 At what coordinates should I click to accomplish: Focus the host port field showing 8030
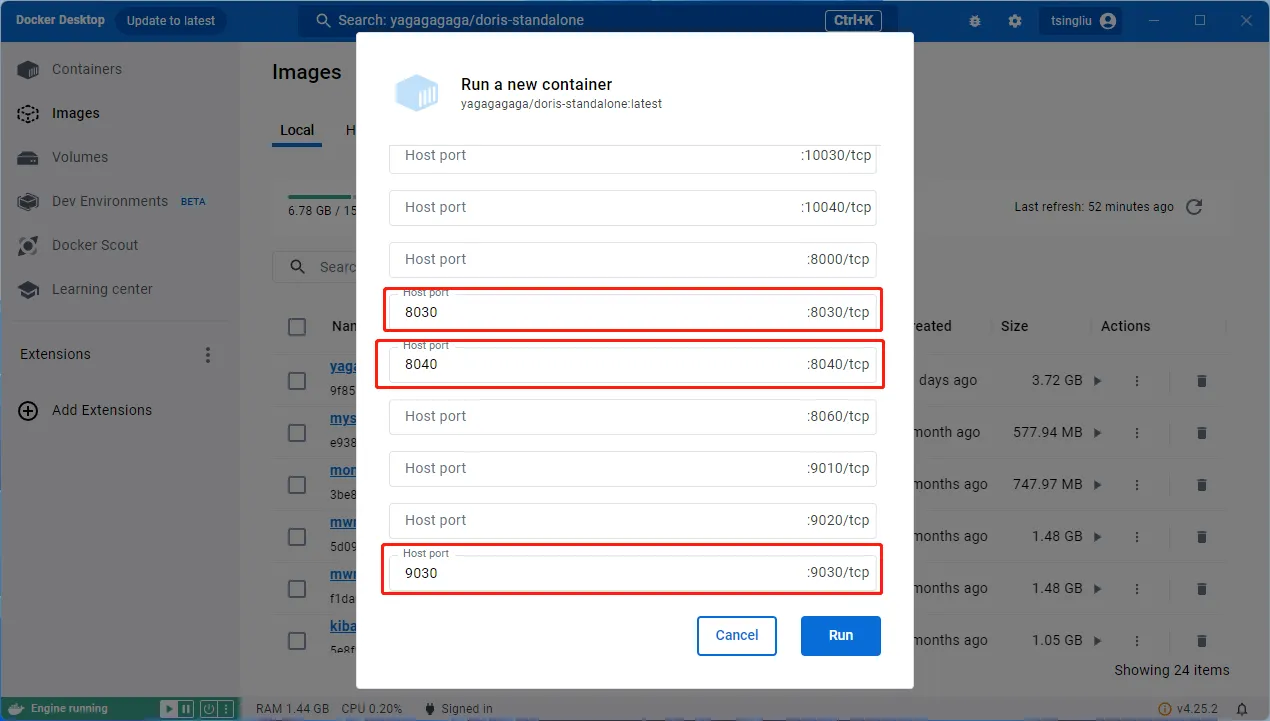pos(632,312)
